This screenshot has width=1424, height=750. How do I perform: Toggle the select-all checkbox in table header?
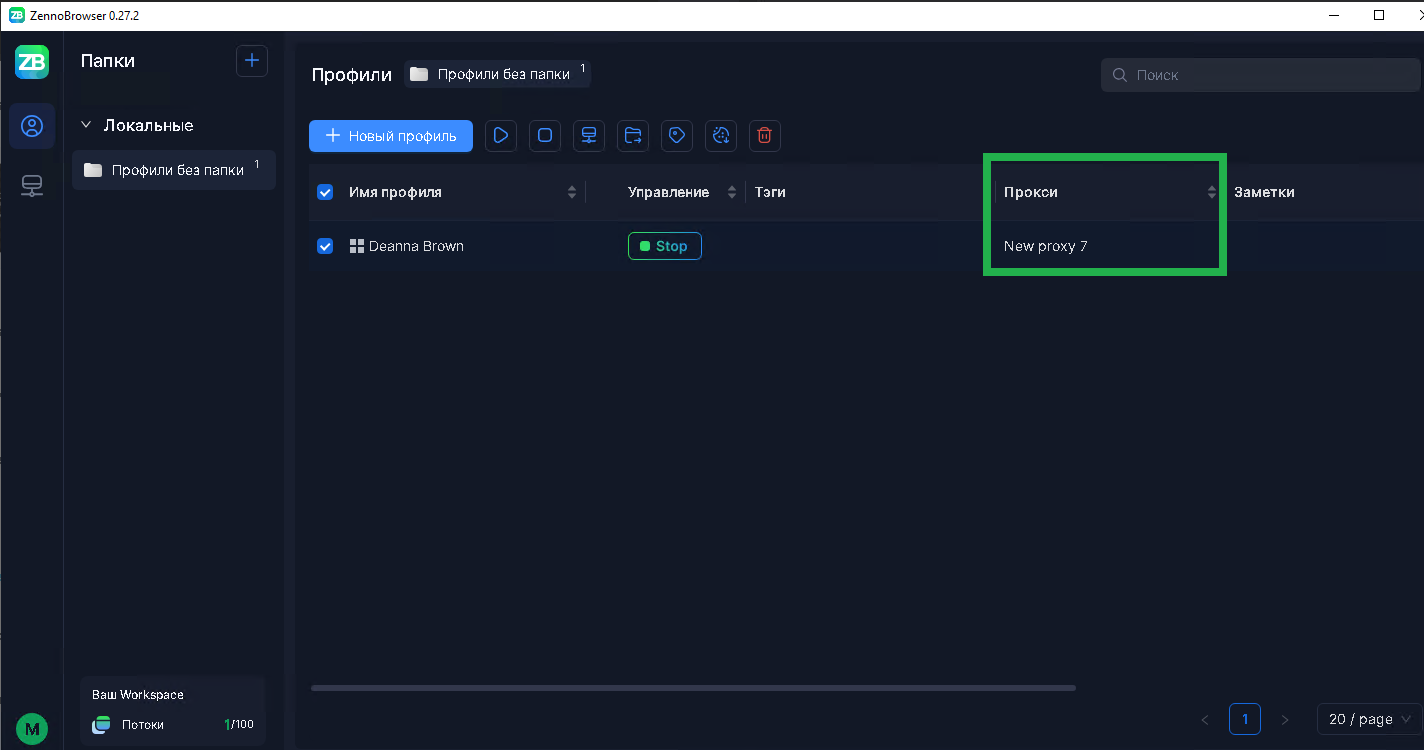[325, 192]
